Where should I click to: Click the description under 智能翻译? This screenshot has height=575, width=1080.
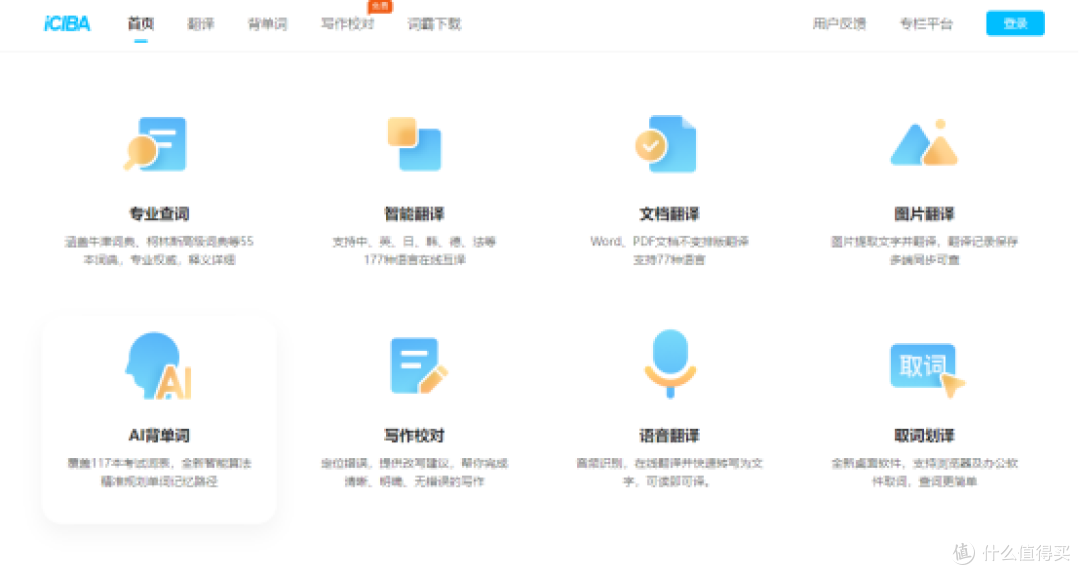point(414,251)
